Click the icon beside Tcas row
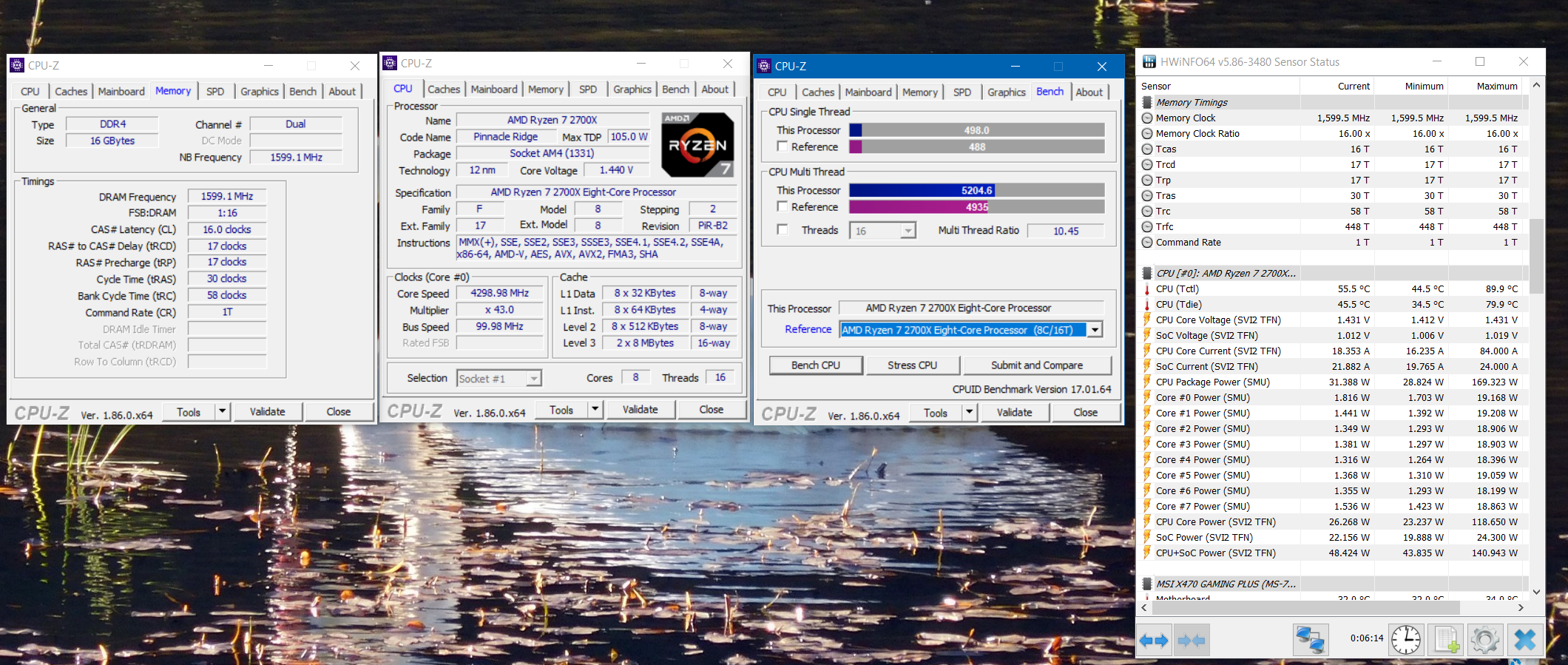The width and height of the screenshot is (1568, 665). (x=1147, y=149)
